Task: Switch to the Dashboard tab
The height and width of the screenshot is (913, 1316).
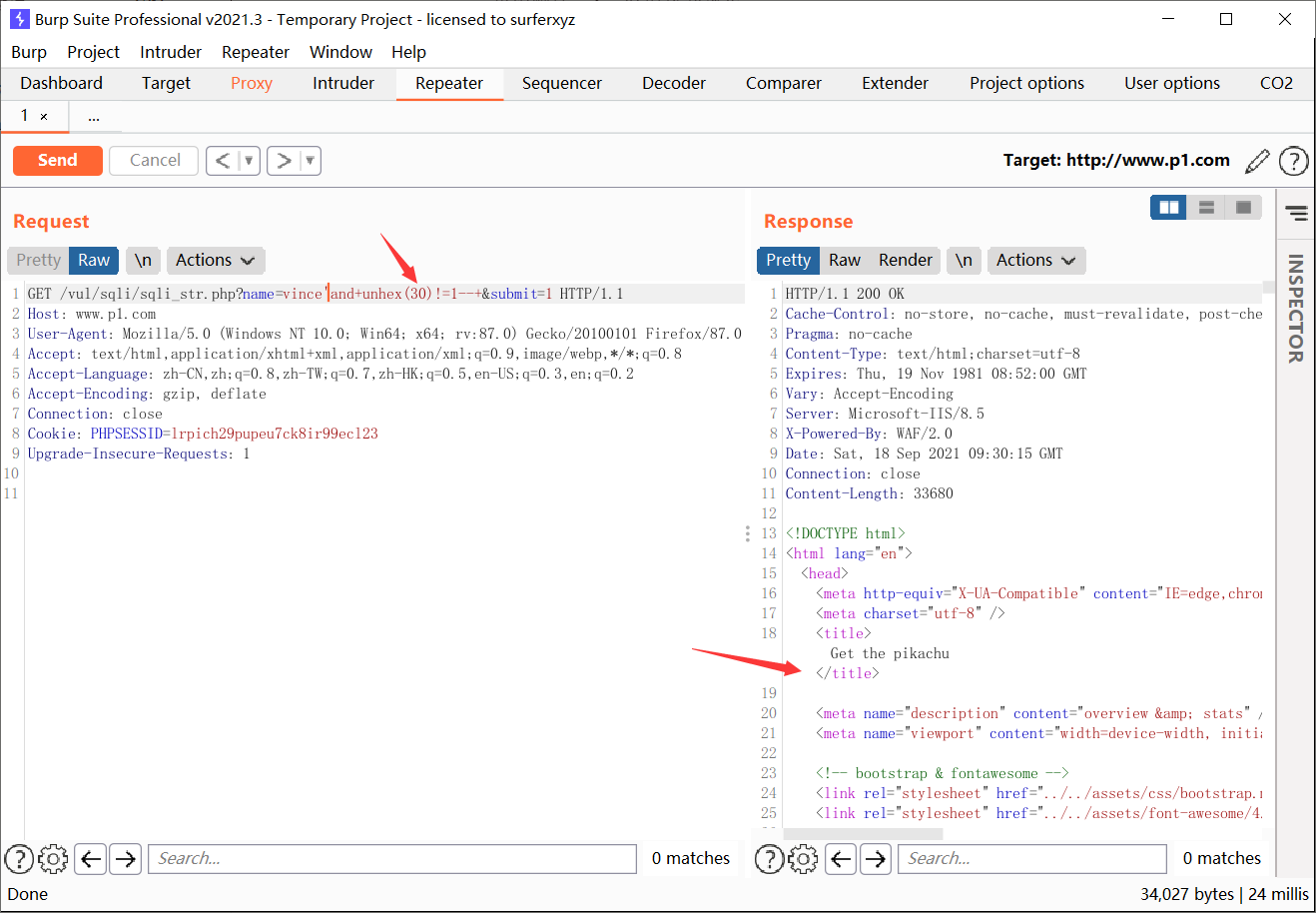Action: 61,83
